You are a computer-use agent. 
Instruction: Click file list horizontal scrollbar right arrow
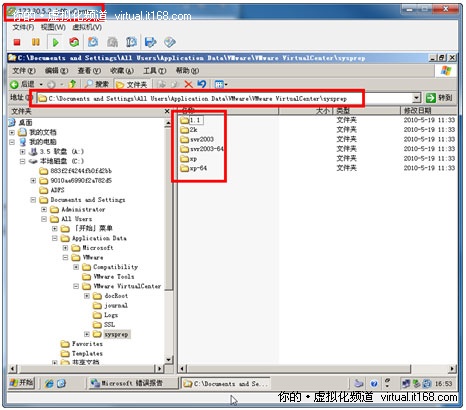coord(452,369)
